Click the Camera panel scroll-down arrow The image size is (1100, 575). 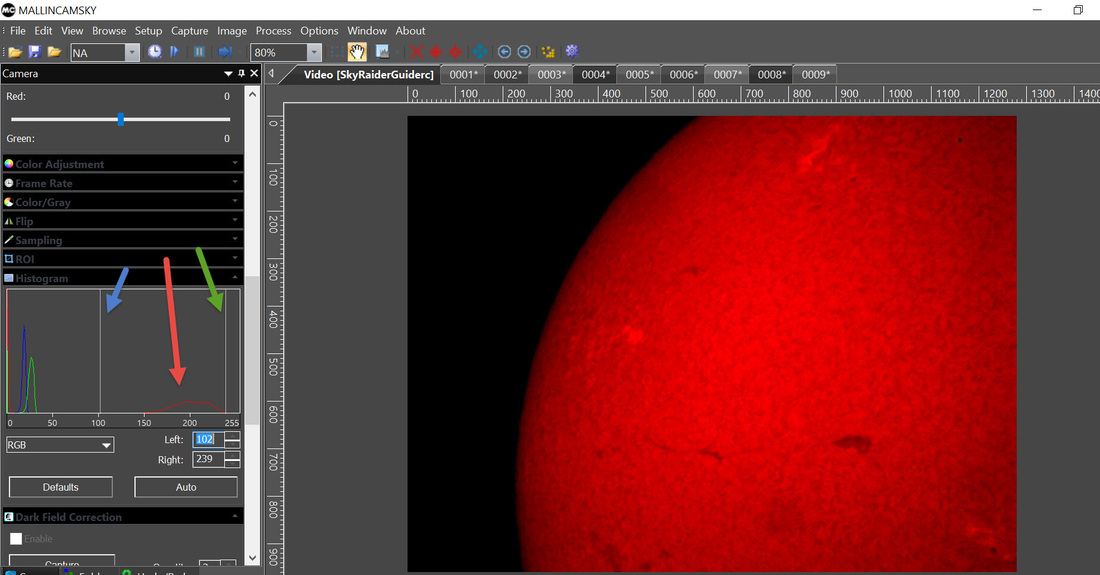(253, 557)
